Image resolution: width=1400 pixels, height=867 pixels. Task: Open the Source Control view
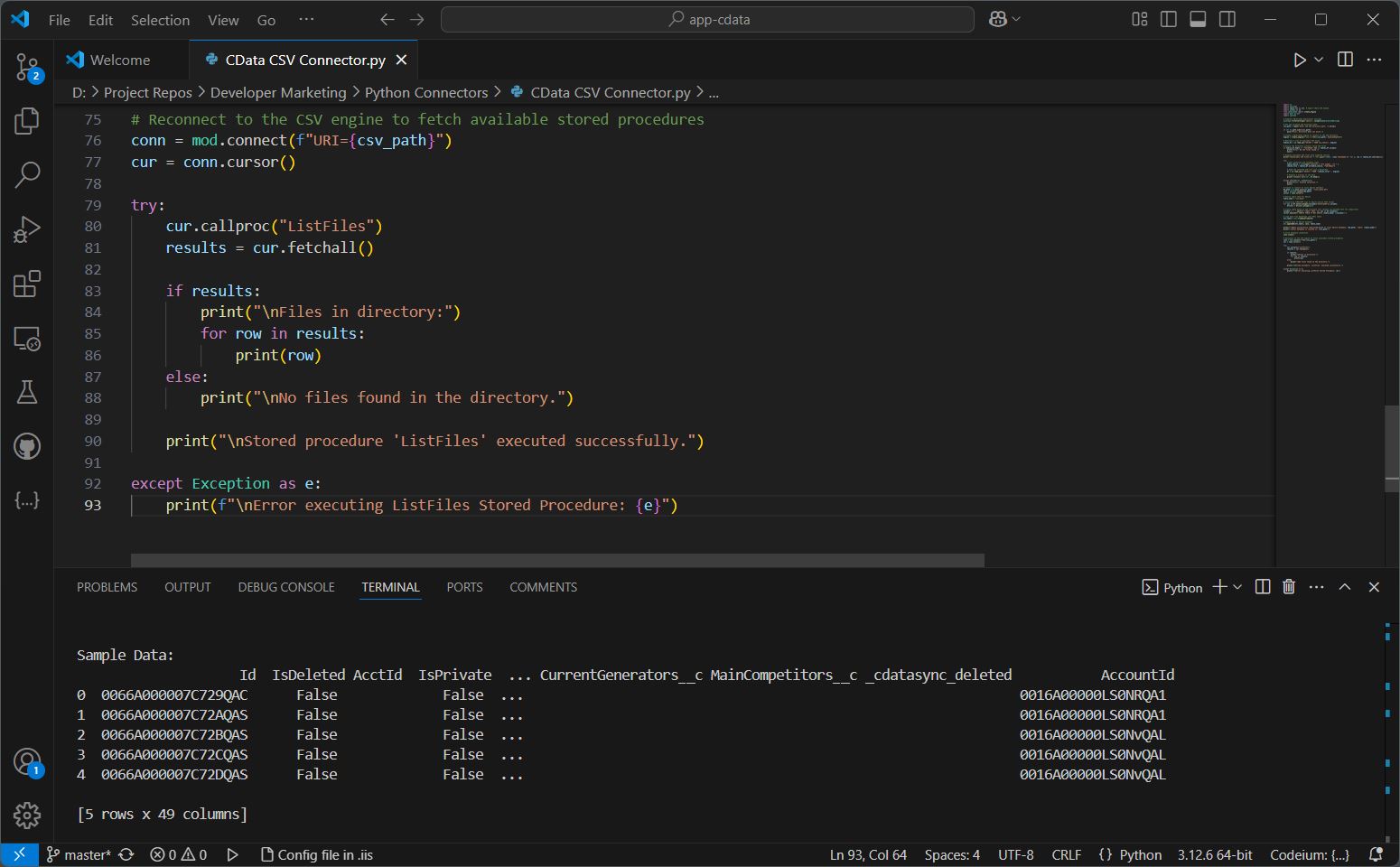point(27,67)
